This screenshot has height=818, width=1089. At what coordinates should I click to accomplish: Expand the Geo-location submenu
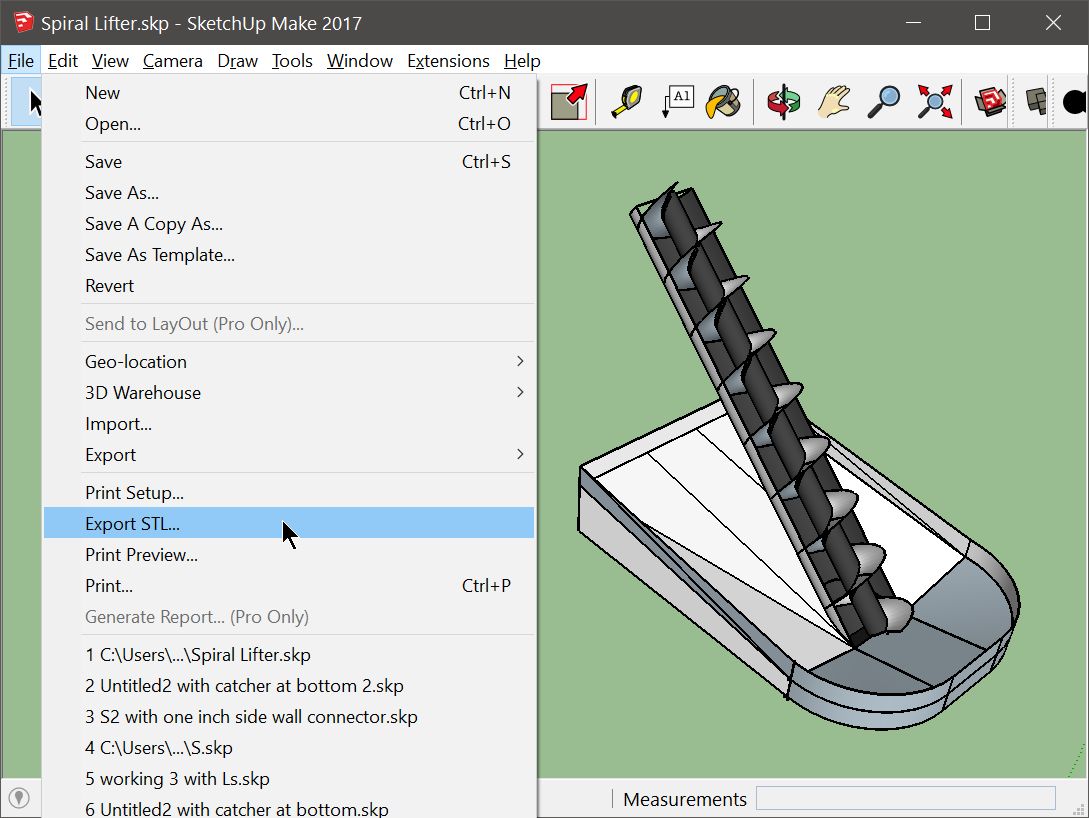pos(289,362)
